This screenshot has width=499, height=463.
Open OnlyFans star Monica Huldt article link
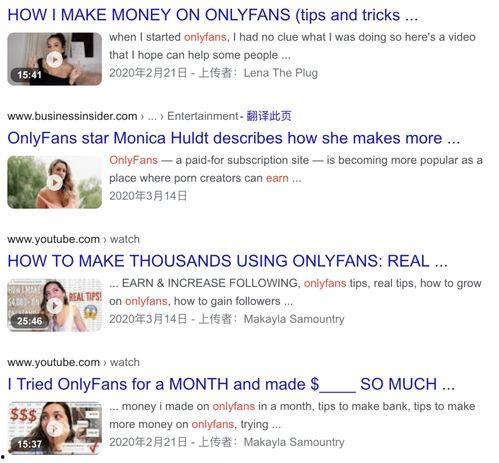(x=234, y=138)
